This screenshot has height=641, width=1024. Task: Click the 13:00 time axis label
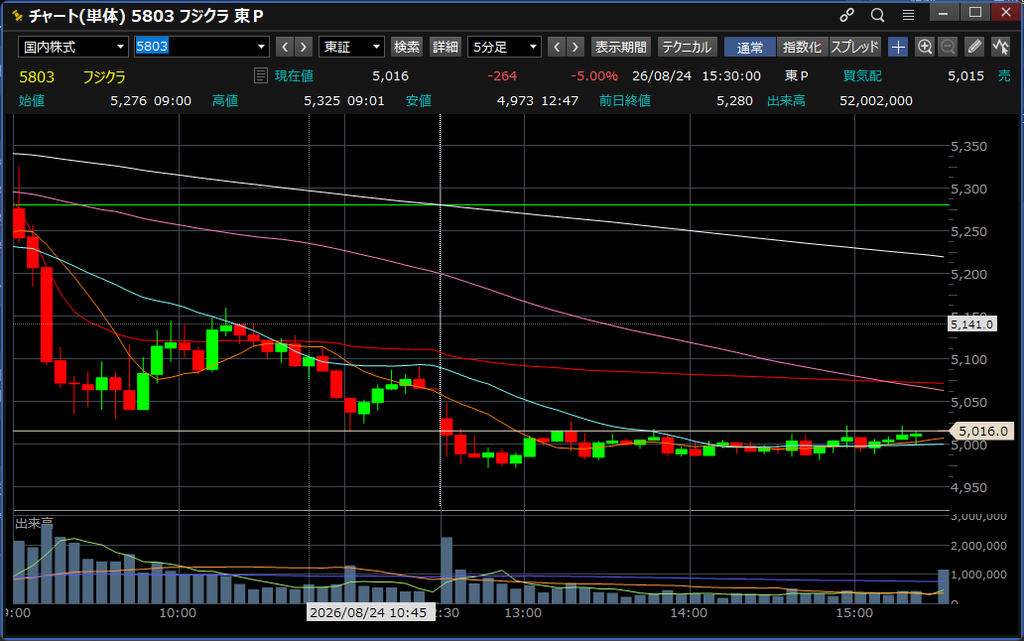tap(523, 612)
